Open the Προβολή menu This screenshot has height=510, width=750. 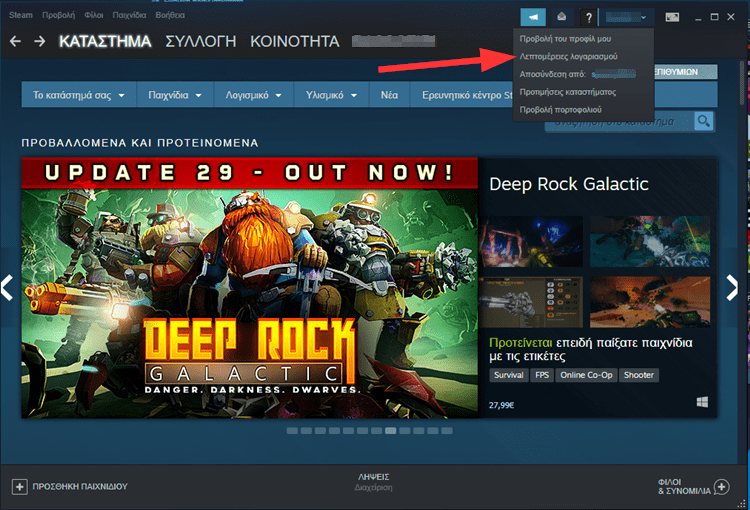58,15
